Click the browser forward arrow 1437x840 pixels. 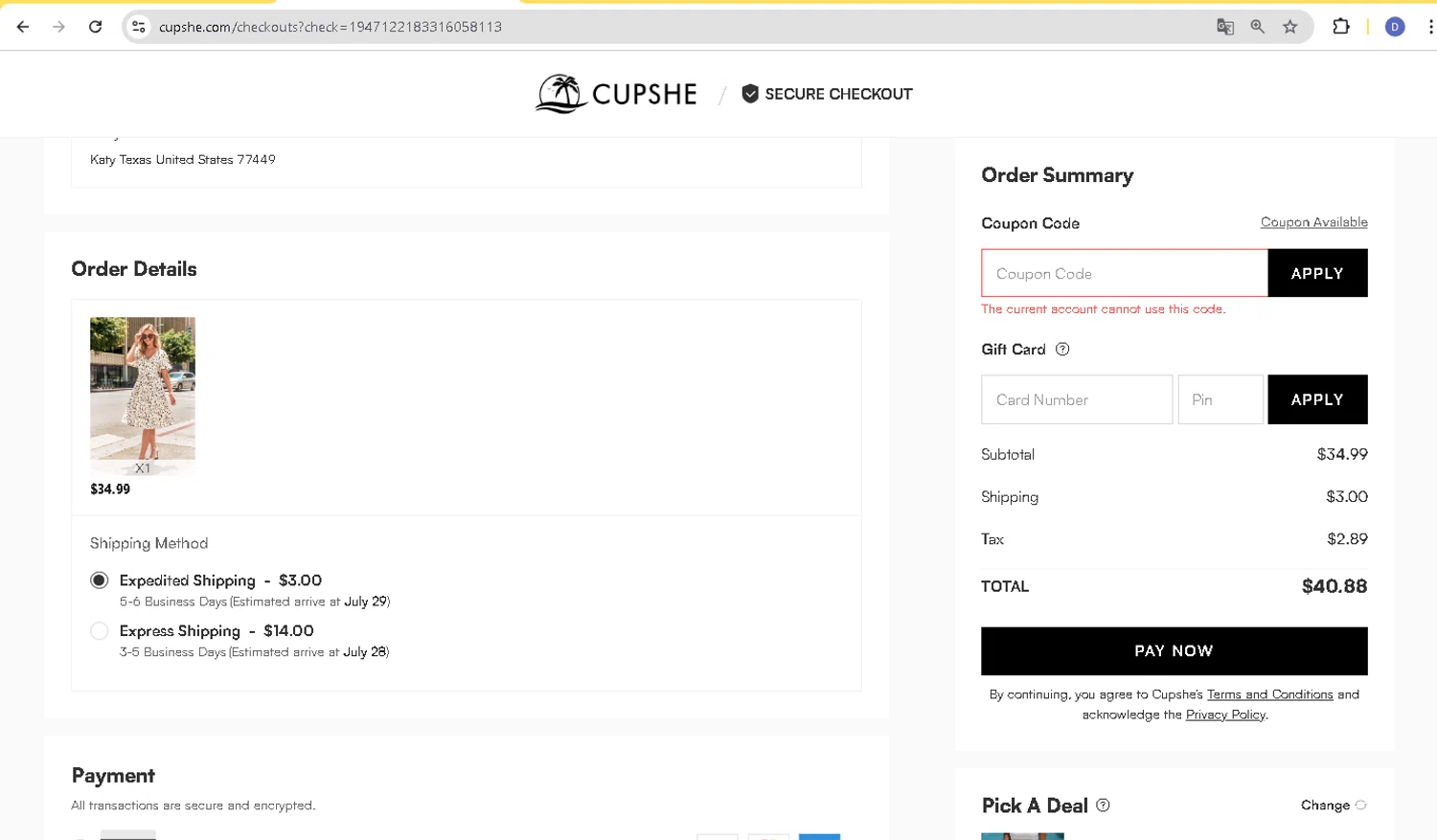(58, 27)
